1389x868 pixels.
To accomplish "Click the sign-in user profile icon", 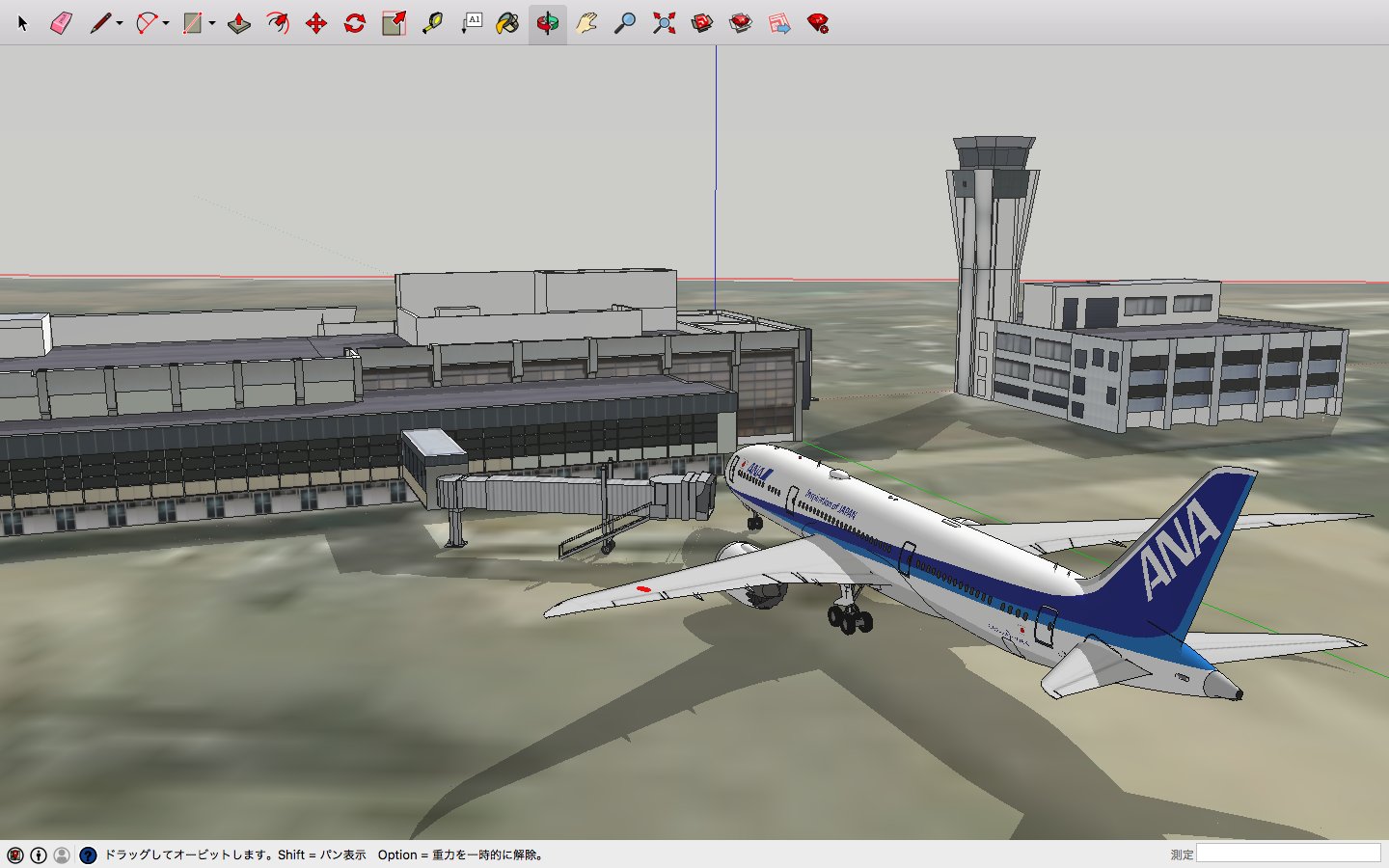I will [x=62, y=854].
